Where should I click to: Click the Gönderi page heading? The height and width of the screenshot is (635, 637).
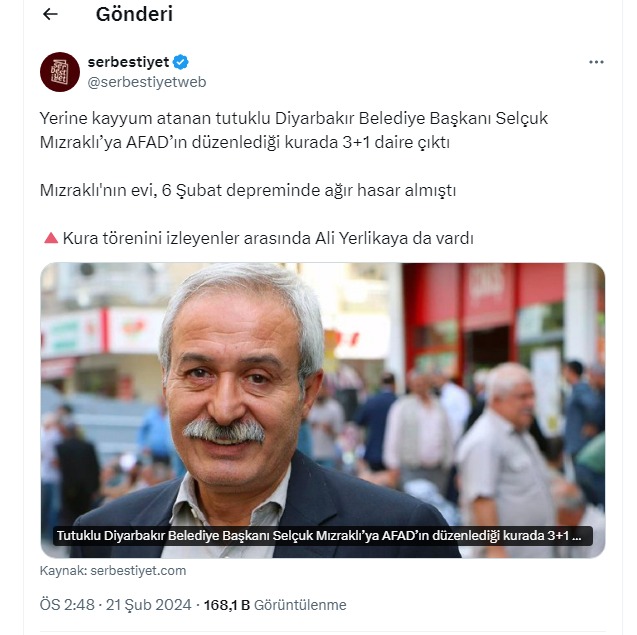(134, 14)
